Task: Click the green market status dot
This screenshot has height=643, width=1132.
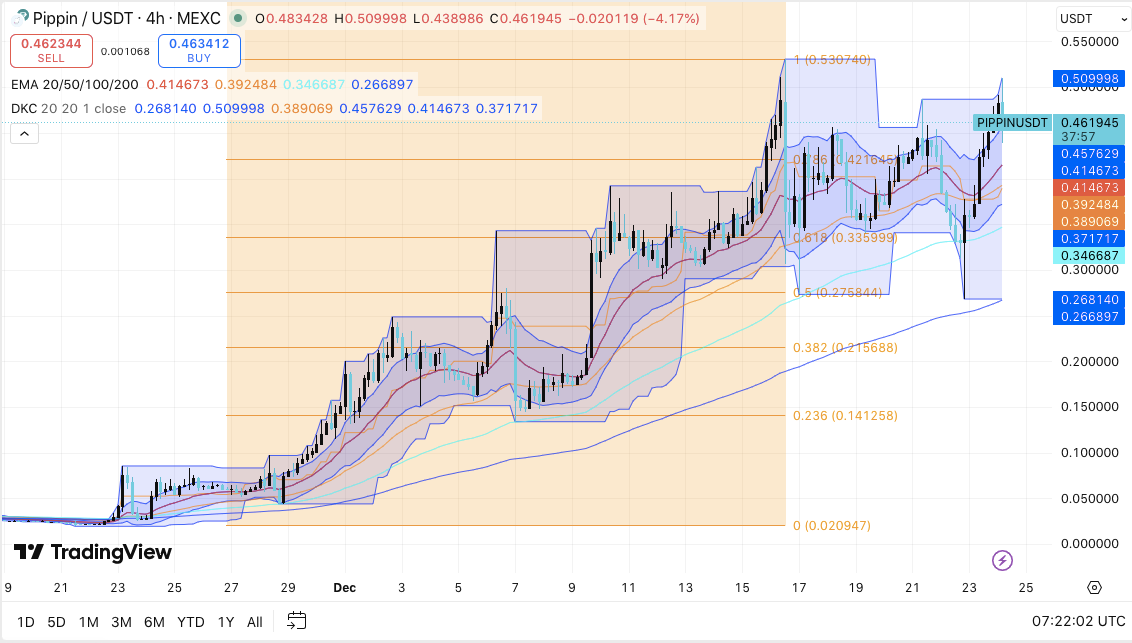Action: (x=236, y=17)
